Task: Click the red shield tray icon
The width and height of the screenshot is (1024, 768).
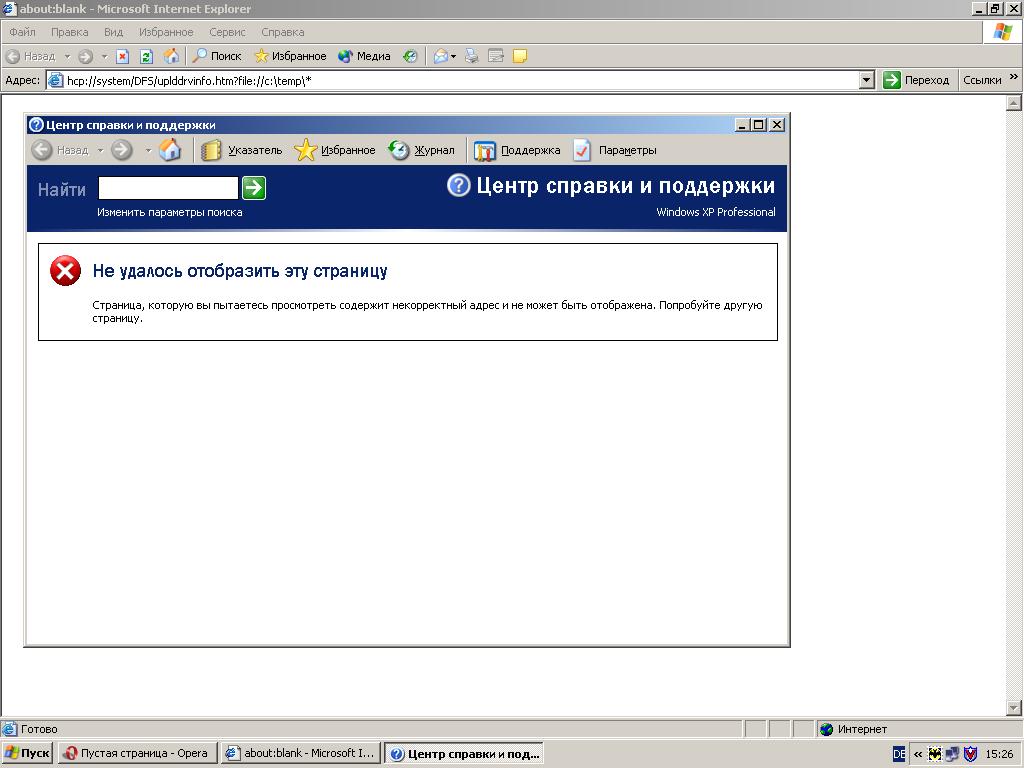Action: (970, 754)
